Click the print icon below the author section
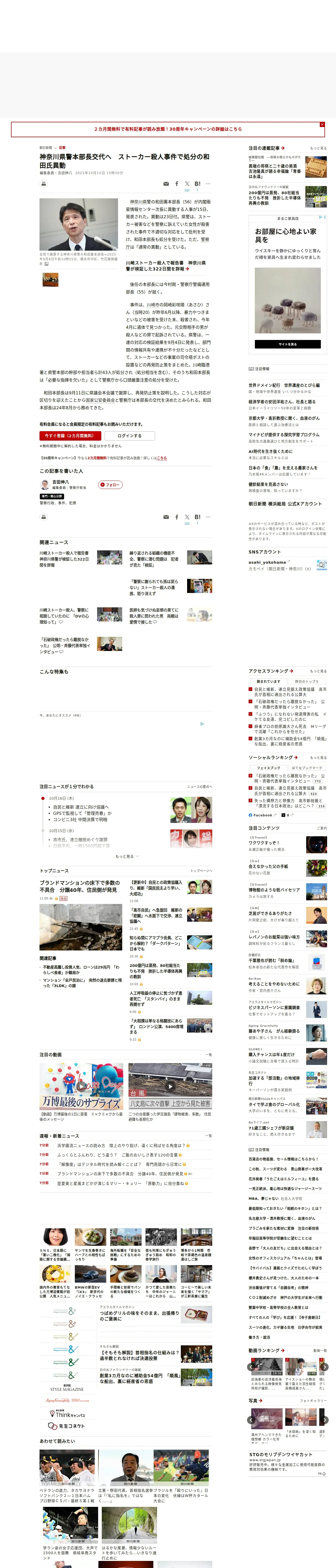 click(x=44, y=517)
